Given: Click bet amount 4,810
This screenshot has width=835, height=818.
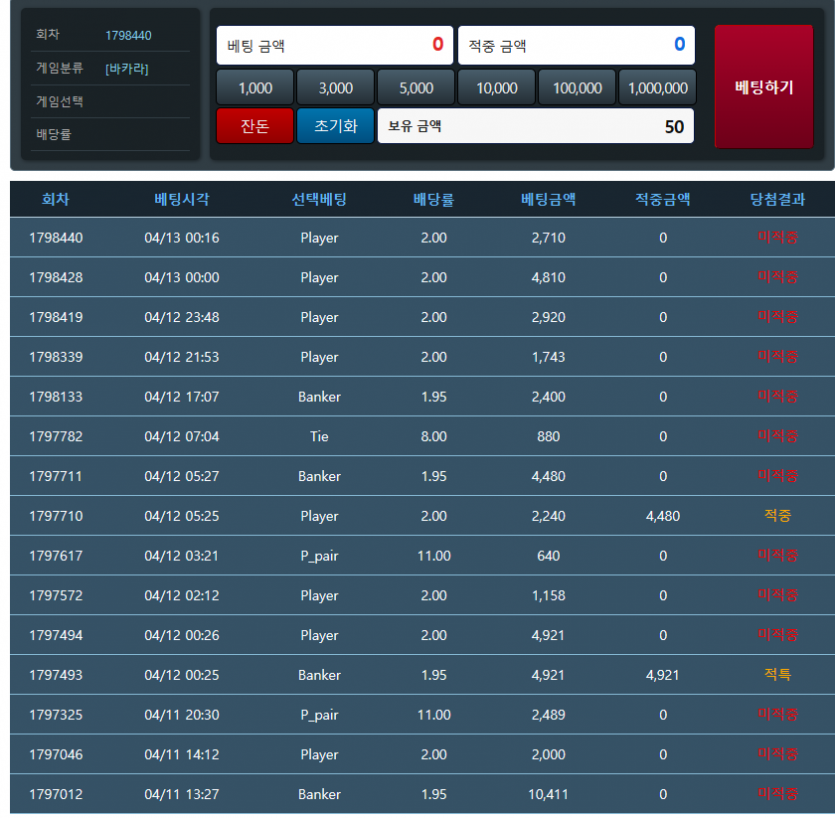Looking at the screenshot, I should [548, 277].
